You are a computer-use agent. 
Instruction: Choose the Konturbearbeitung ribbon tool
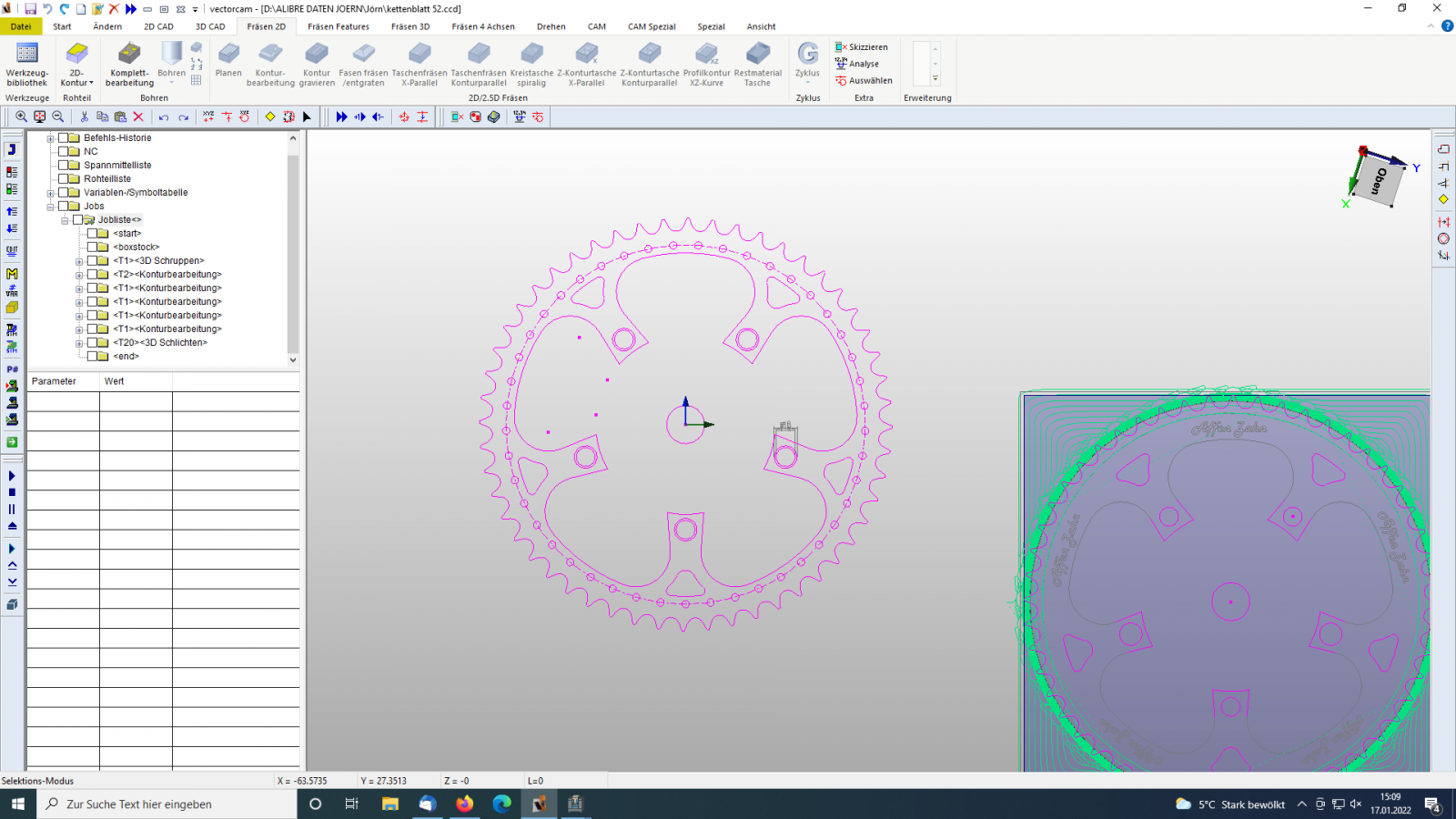tap(270, 64)
